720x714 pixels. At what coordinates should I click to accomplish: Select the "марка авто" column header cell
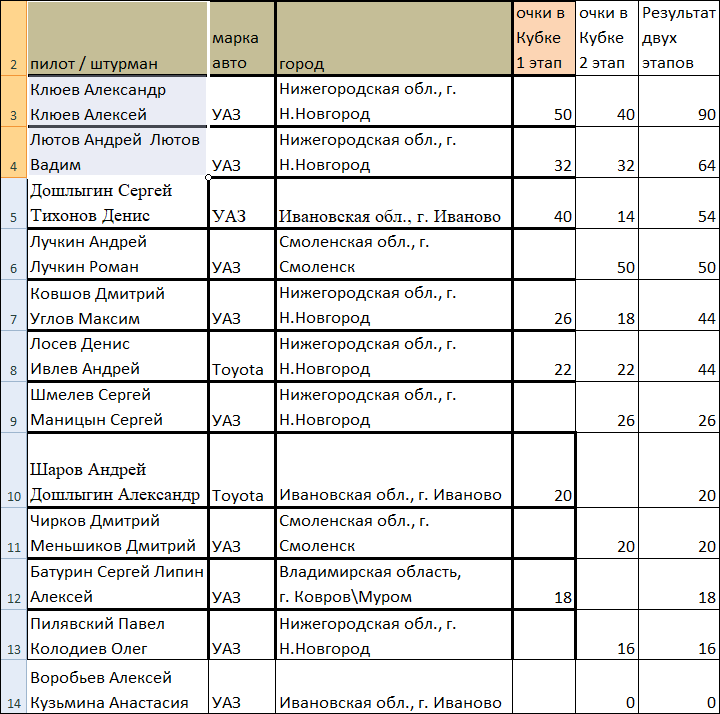tap(241, 38)
